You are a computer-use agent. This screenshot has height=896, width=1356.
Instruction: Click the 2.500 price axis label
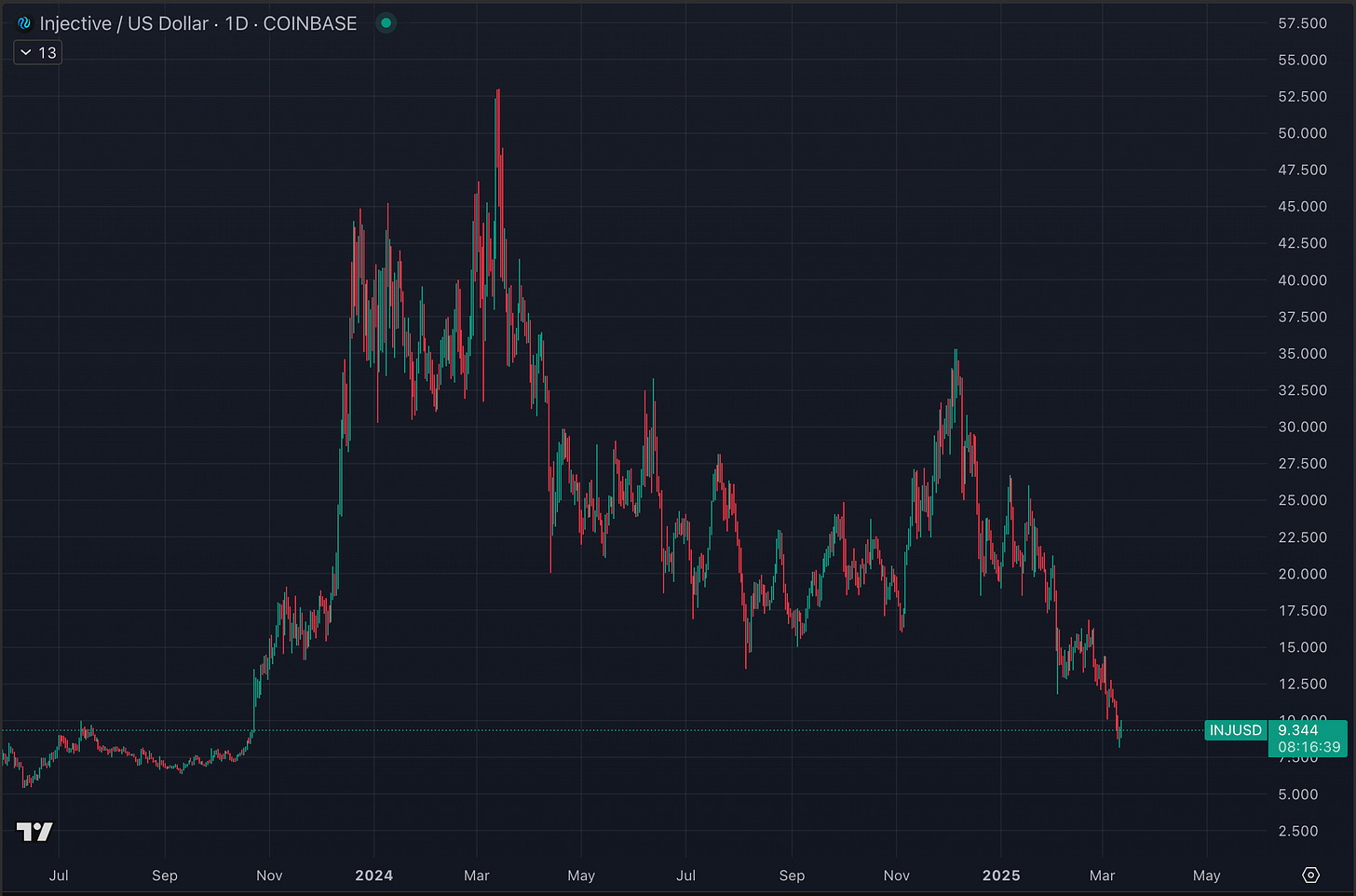(1298, 832)
